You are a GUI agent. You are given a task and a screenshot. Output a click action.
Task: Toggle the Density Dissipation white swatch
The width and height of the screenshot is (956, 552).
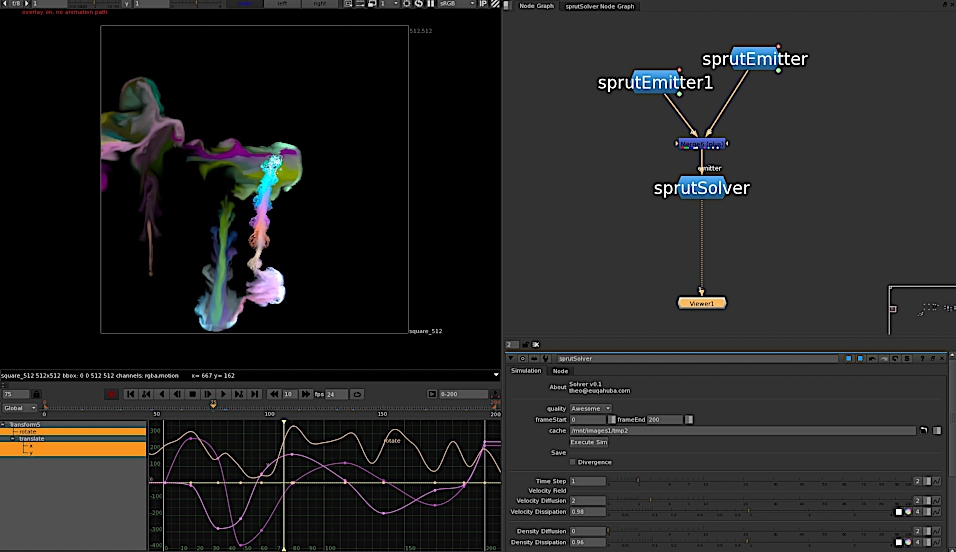coord(898,542)
